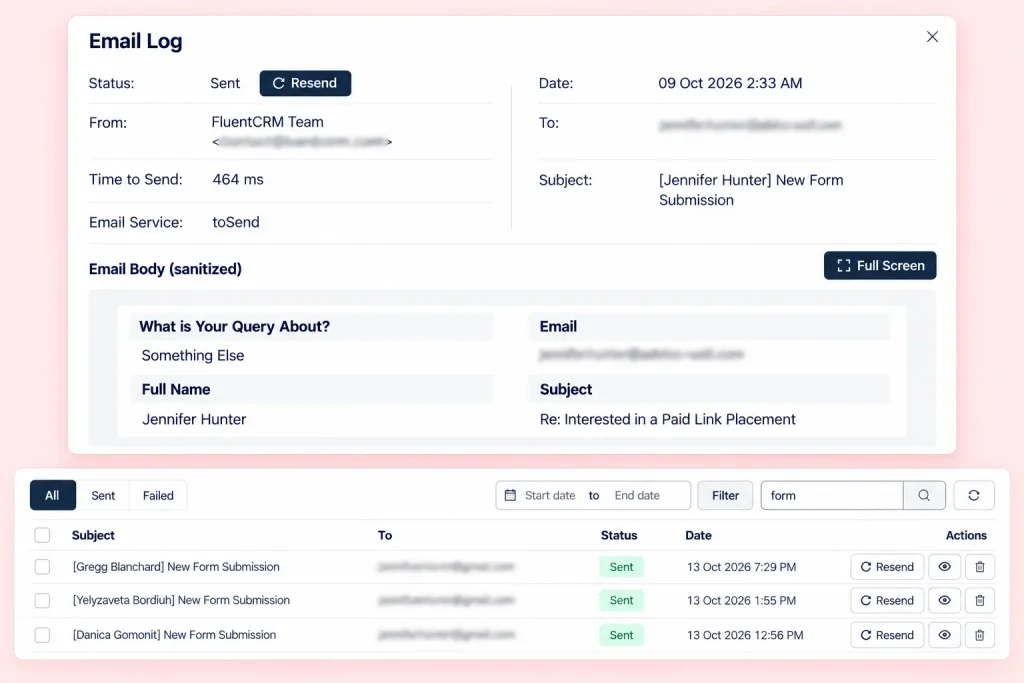Viewport: 1024px width, 683px height.
Task: Refresh the email log list
Action: (974, 496)
